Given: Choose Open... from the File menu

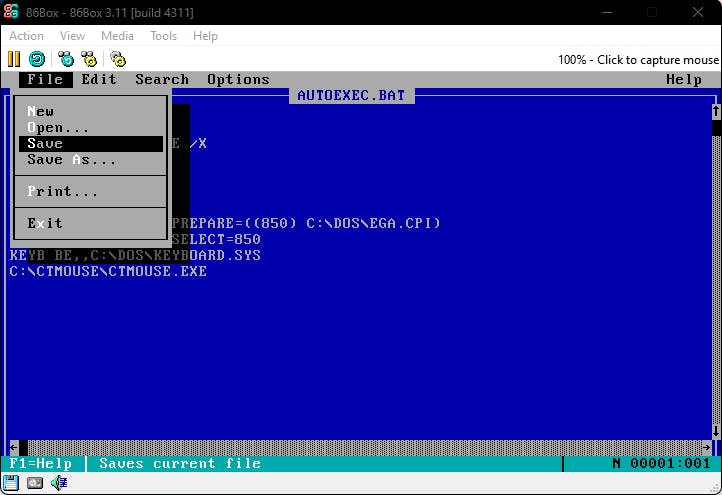Looking at the screenshot, I should (x=91, y=128).
